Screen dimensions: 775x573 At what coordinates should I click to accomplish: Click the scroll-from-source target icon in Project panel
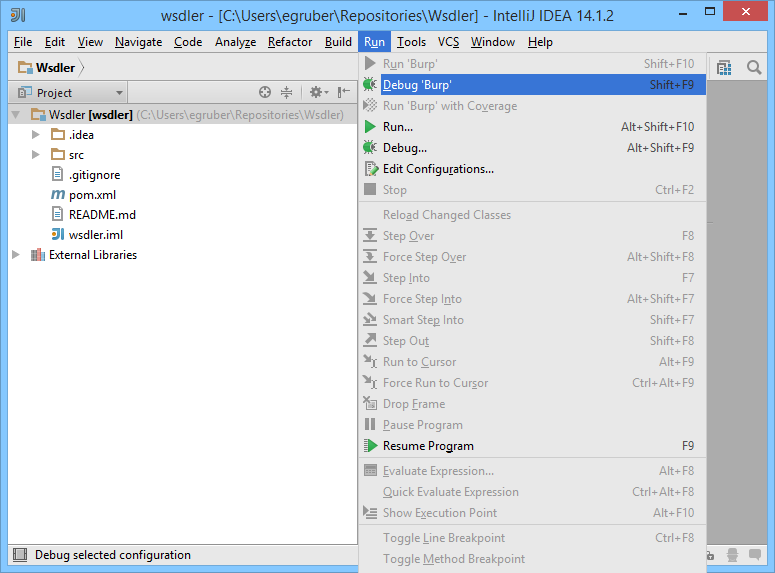point(265,92)
